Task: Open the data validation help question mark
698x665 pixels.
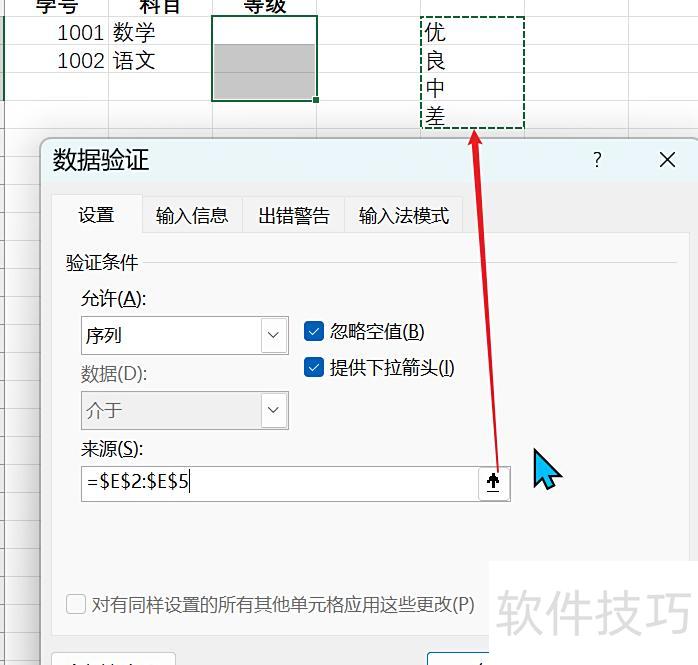Action: (597, 160)
